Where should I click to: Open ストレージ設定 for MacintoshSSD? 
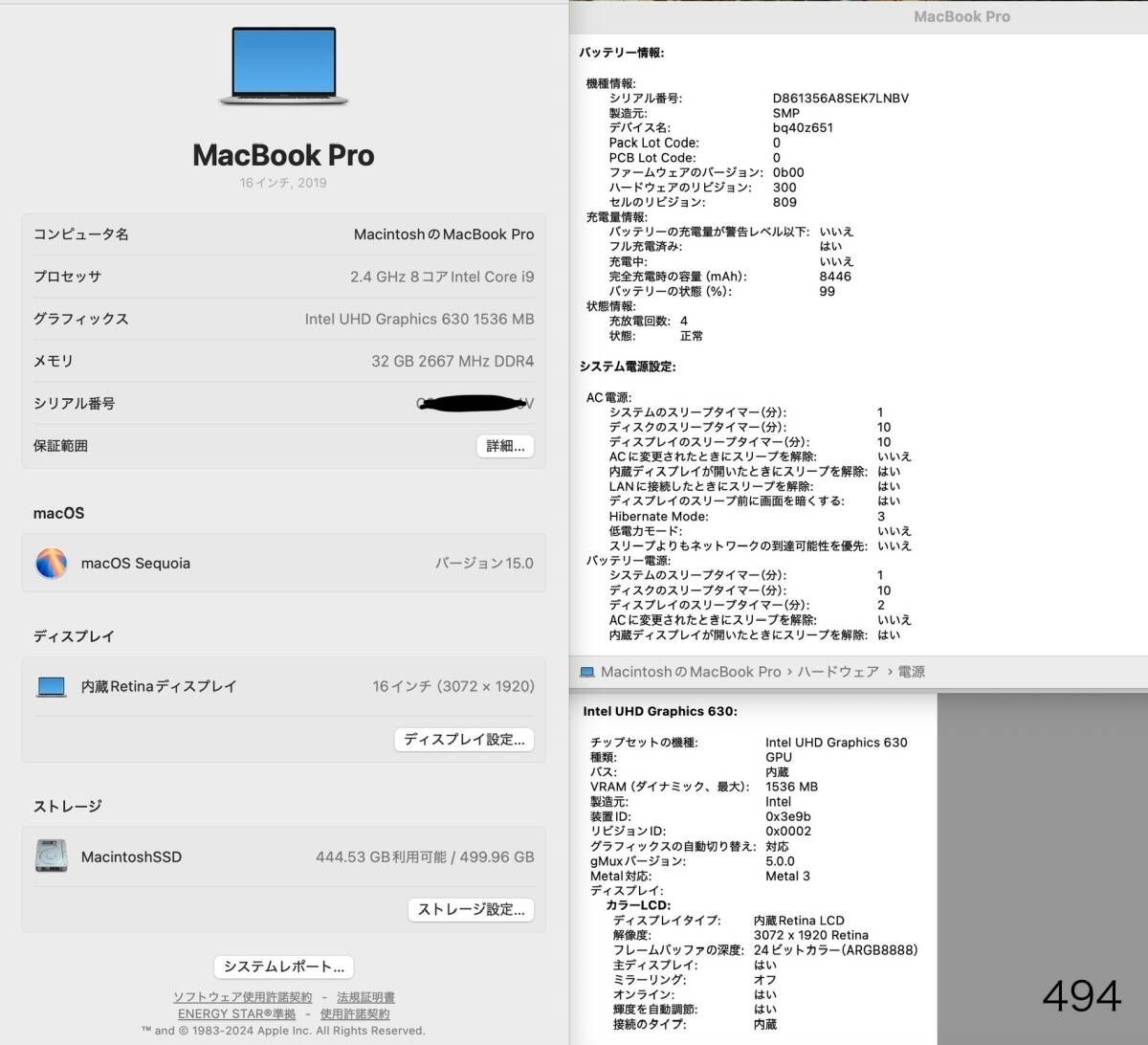pos(471,909)
